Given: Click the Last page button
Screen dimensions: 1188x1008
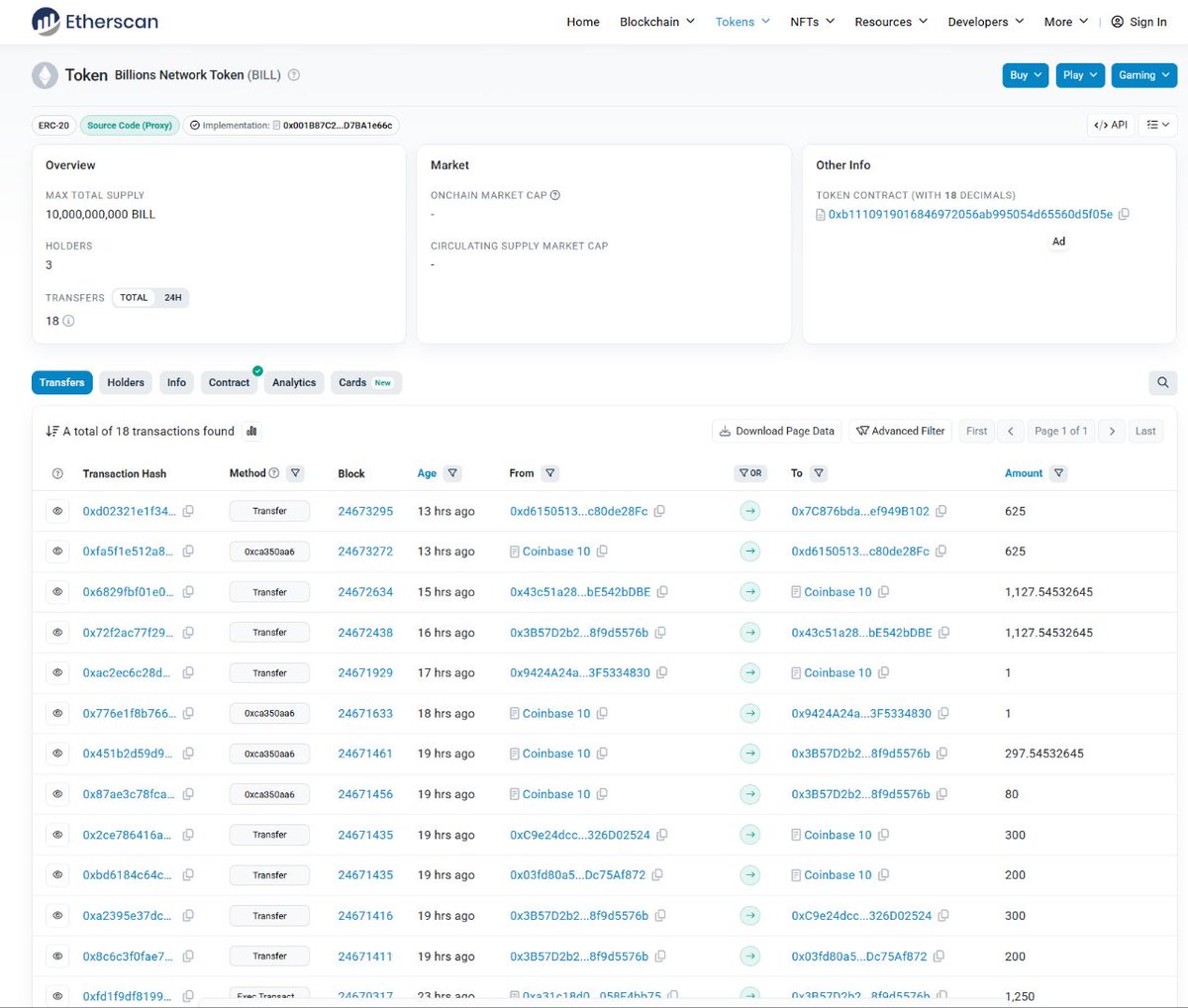Looking at the screenshot, I should coord(1145,431).
